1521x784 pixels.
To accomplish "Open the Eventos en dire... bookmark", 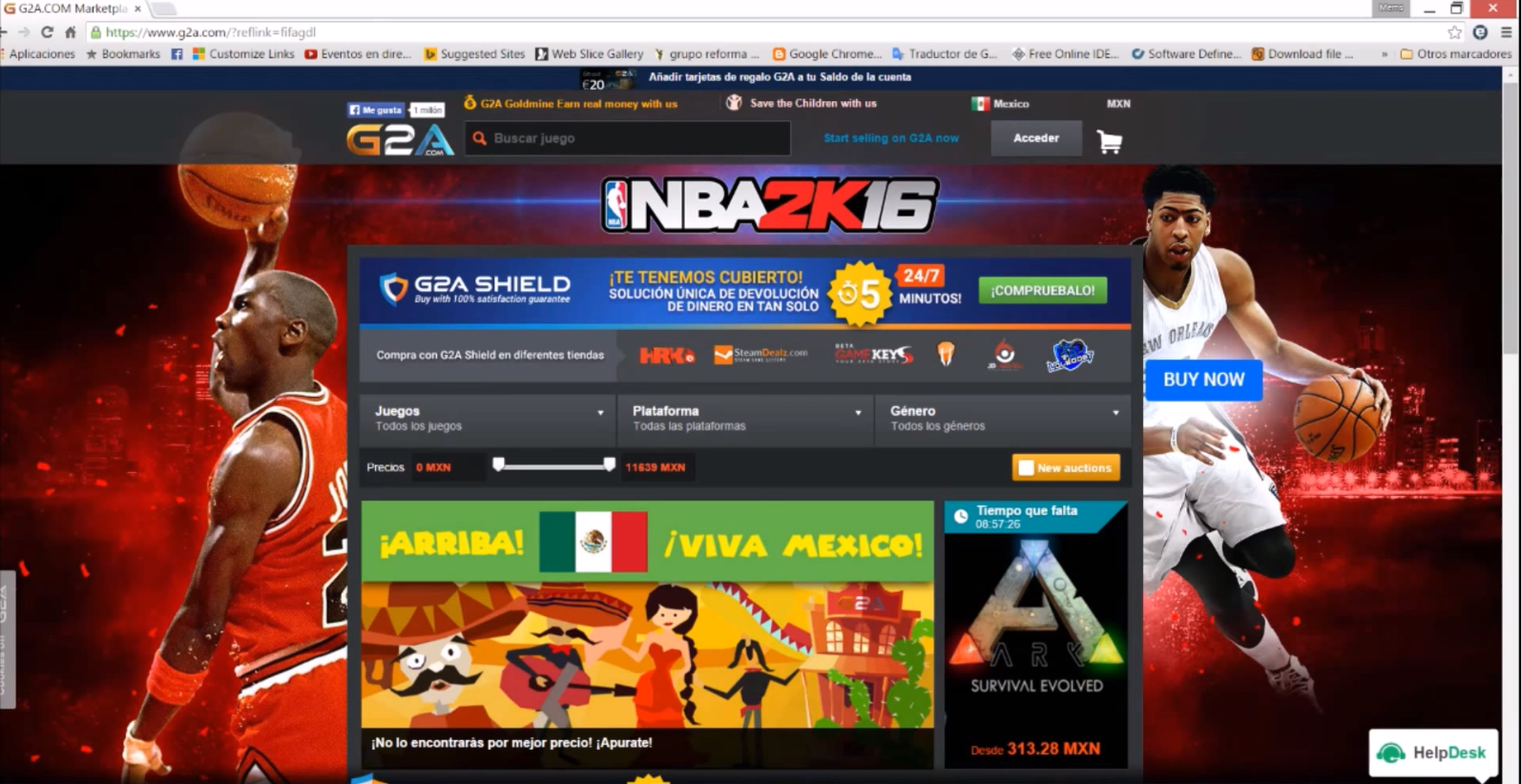I will pyautogui.click(x=358, y=54).
